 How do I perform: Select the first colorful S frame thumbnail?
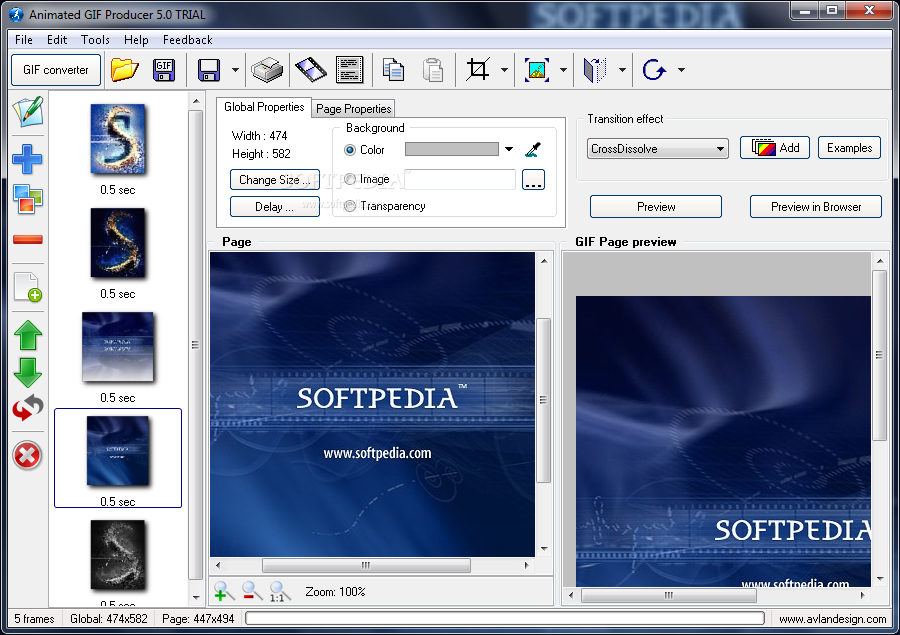point(118,139)
